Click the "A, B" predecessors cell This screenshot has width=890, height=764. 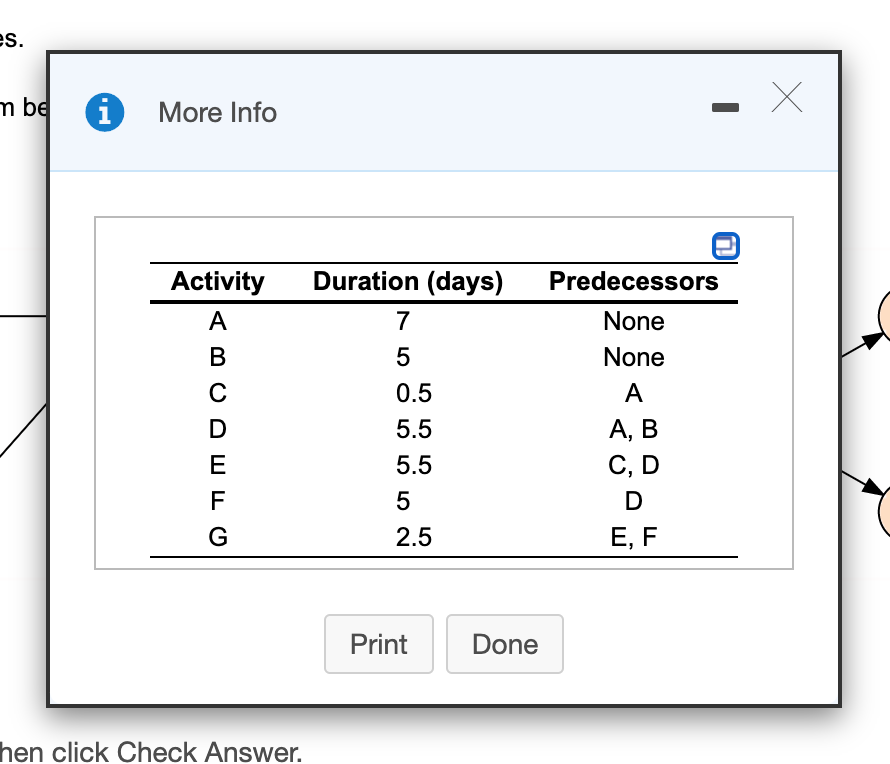point(633,430)
